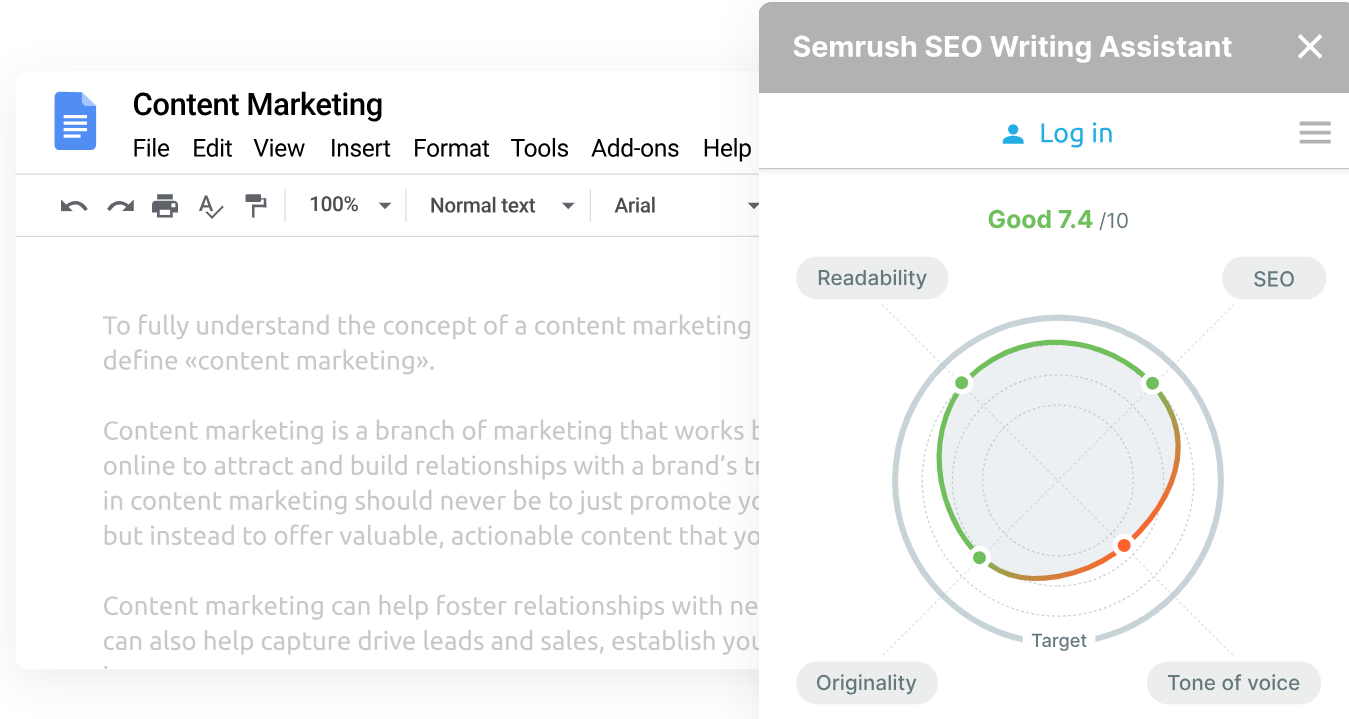
Task: Open the Add-ons menu
Action: (635, 149)
